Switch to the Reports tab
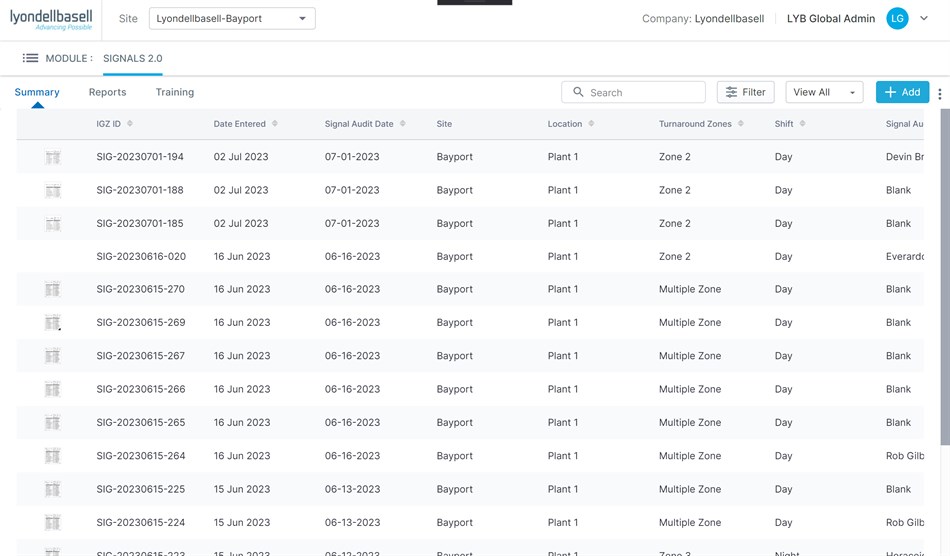 tap(107, 92)
